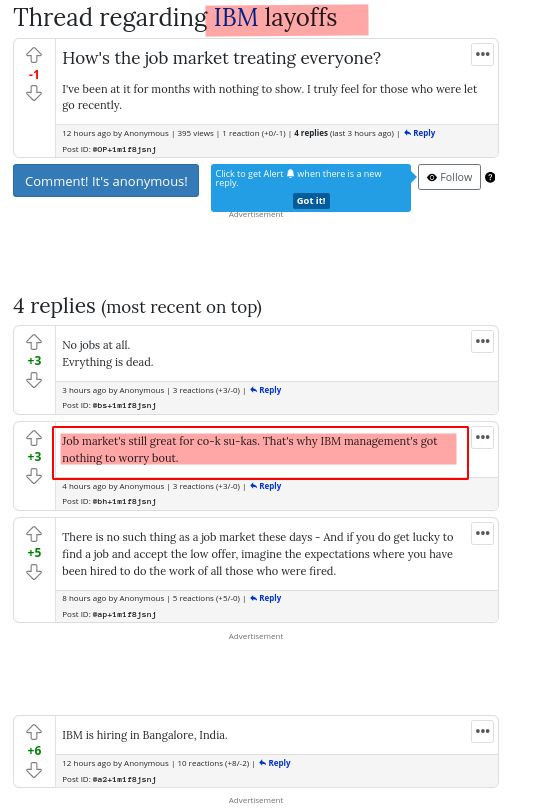Click the '4 replies' link in post footer
Viewport: 537px width, 811px height.
pos(311,133)
